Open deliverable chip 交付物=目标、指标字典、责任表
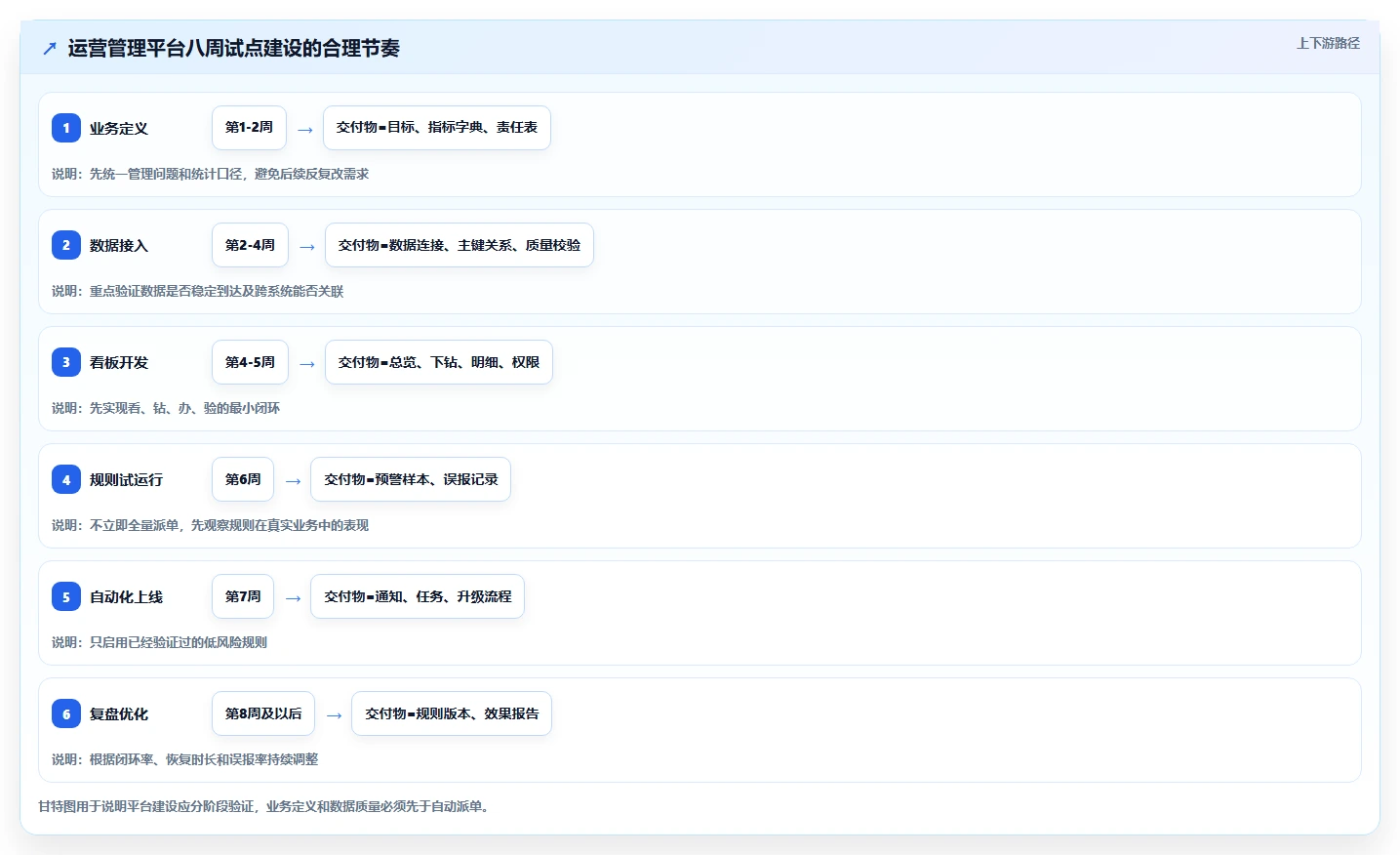1400x855 pixels. tap(437, 128)
